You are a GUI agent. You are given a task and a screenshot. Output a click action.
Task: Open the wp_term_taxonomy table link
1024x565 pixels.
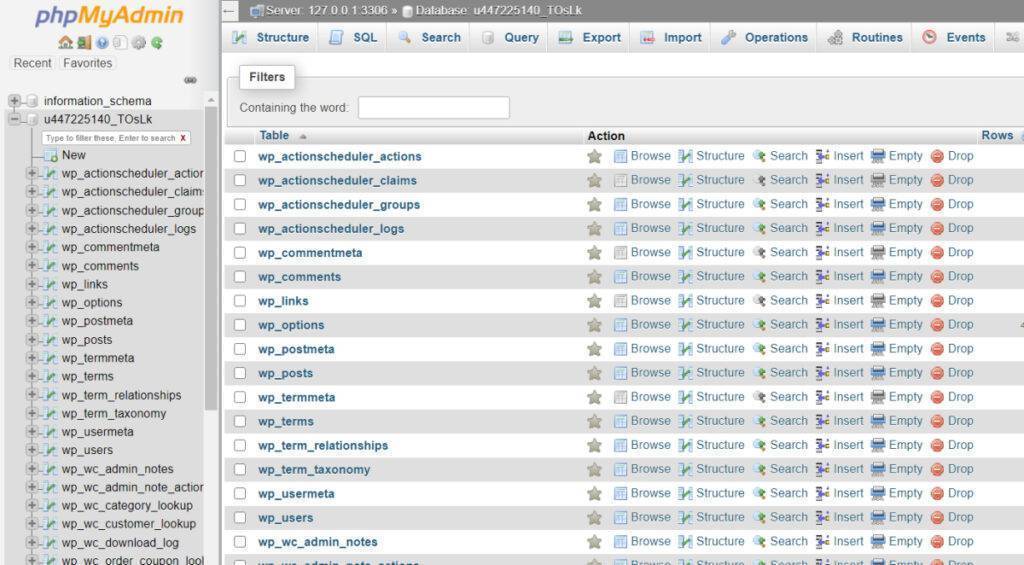coord(314,470)
